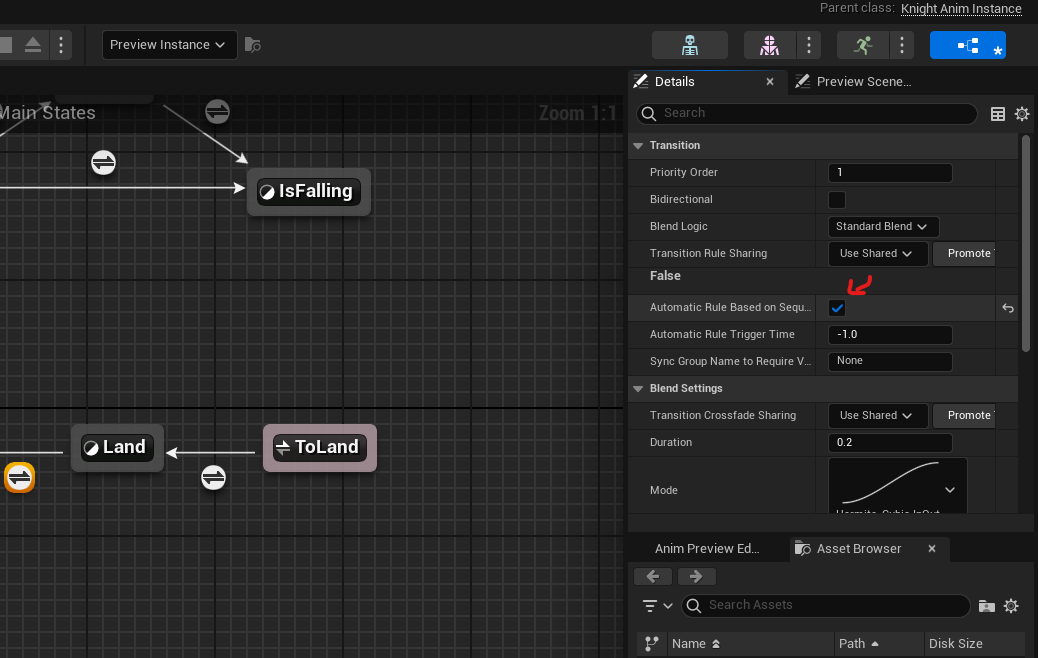Switch to Anim Preview Editor tab
Screen dimensions: 1038x658
707,549
